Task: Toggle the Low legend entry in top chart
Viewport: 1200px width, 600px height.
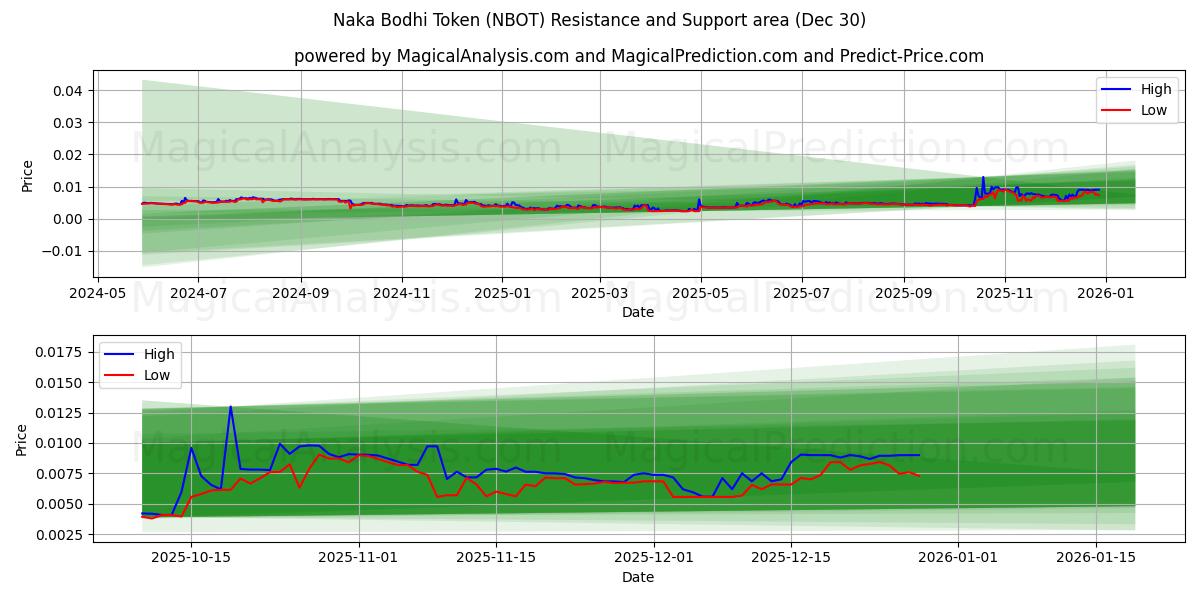Action: (x=1135, y=108)
